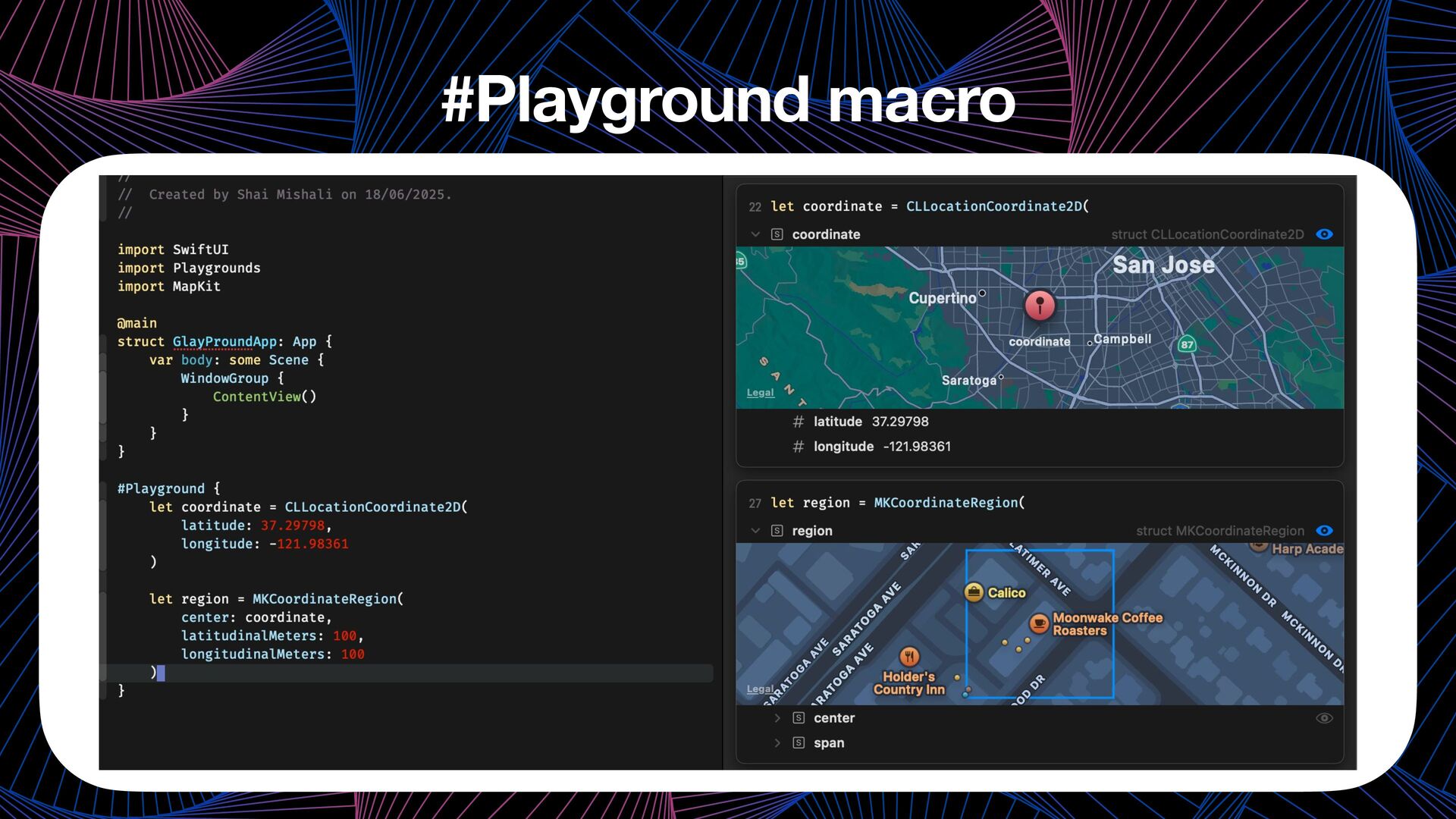This screenshot has width=1456, height=819.
Task: Click the Highway 87 shield on map
Action: 1187,344
